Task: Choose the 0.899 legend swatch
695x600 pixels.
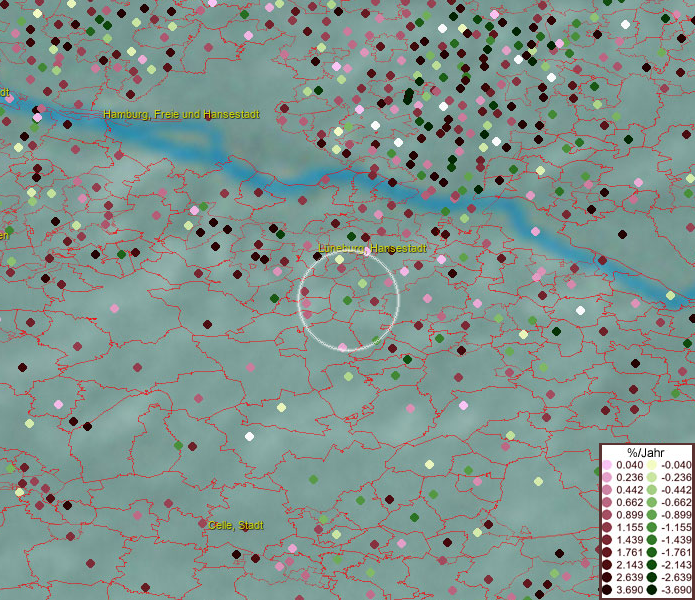Action: pyautogui.click(x=607, y=515)
